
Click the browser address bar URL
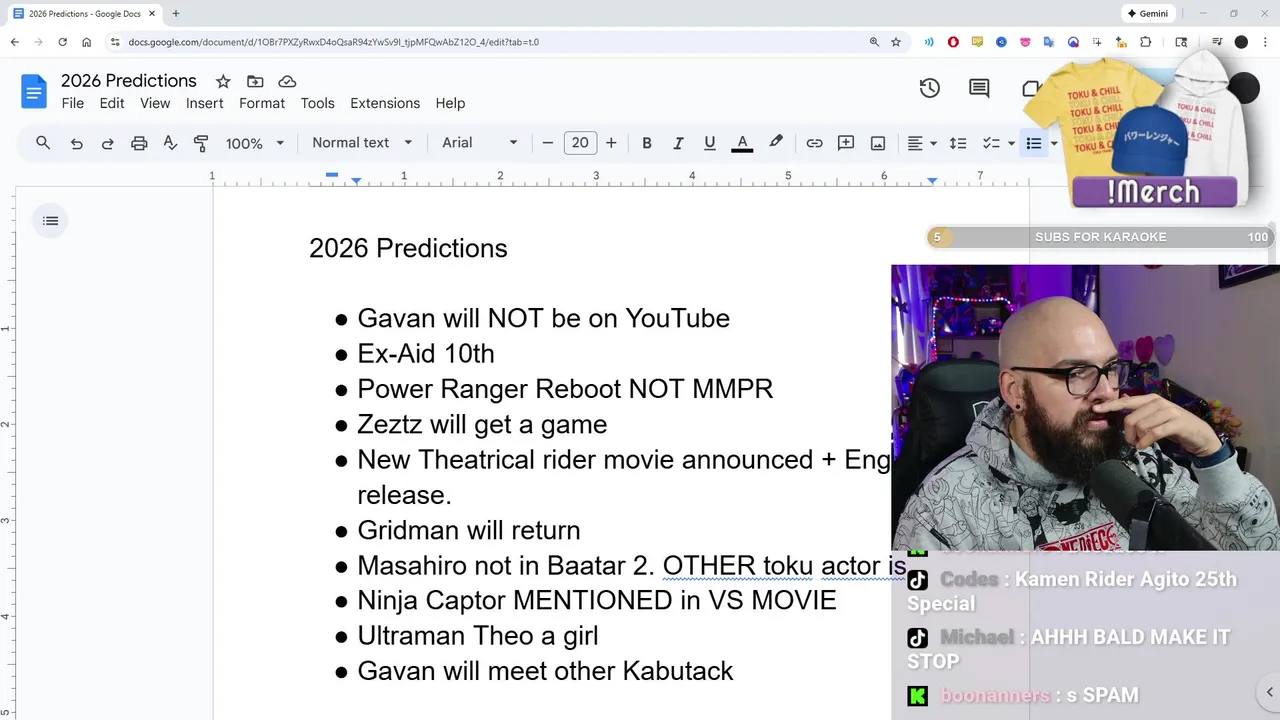pos(333,42)
